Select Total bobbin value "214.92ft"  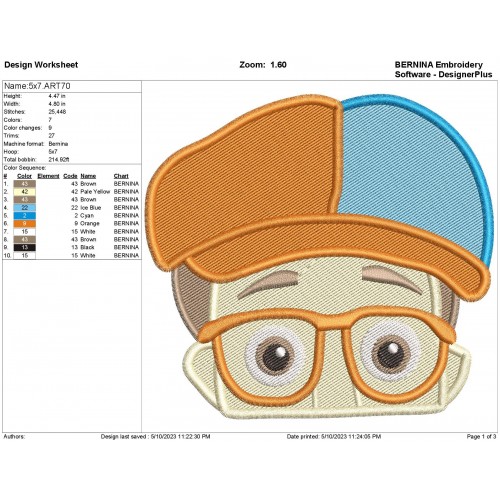click(59, 160)
